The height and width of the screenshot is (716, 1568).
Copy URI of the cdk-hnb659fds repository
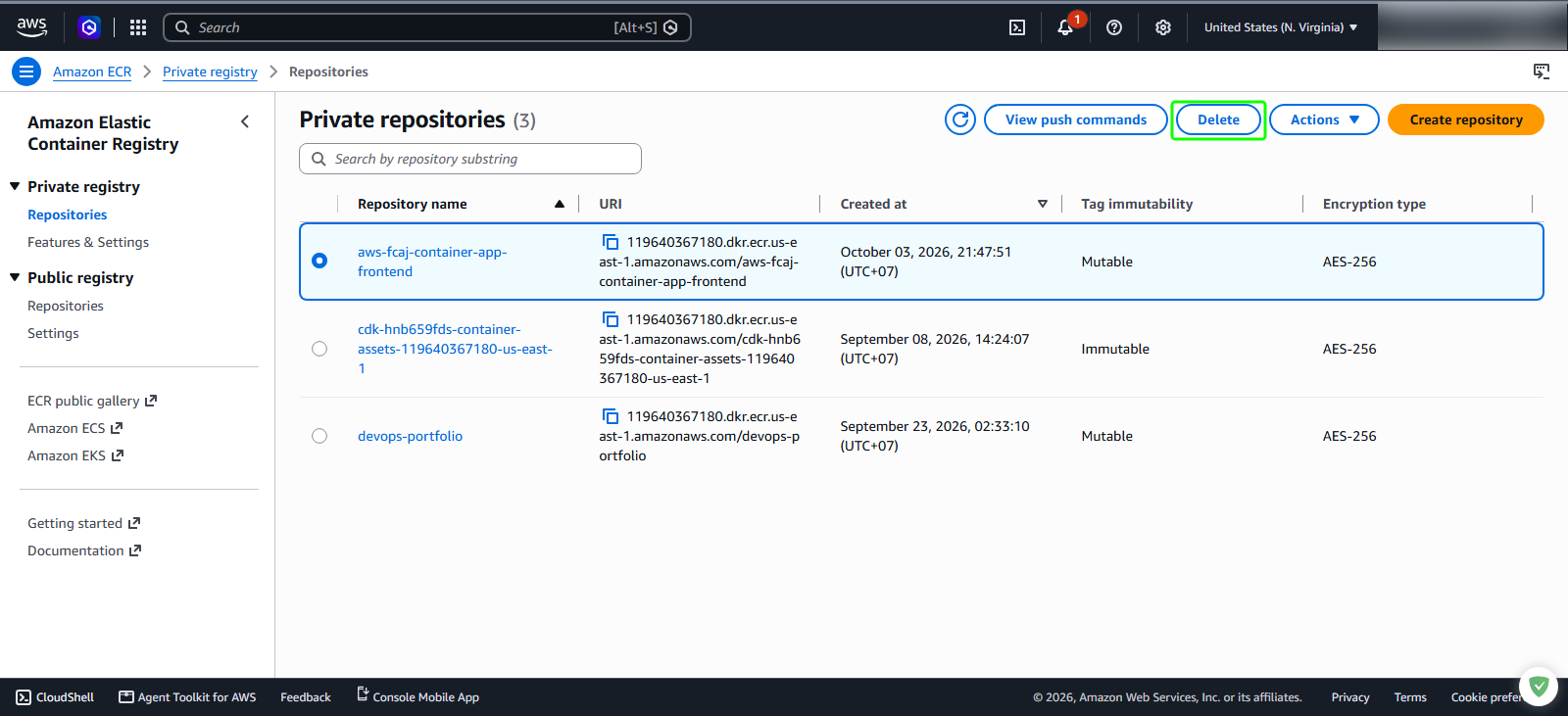click(x=610, y=319)
